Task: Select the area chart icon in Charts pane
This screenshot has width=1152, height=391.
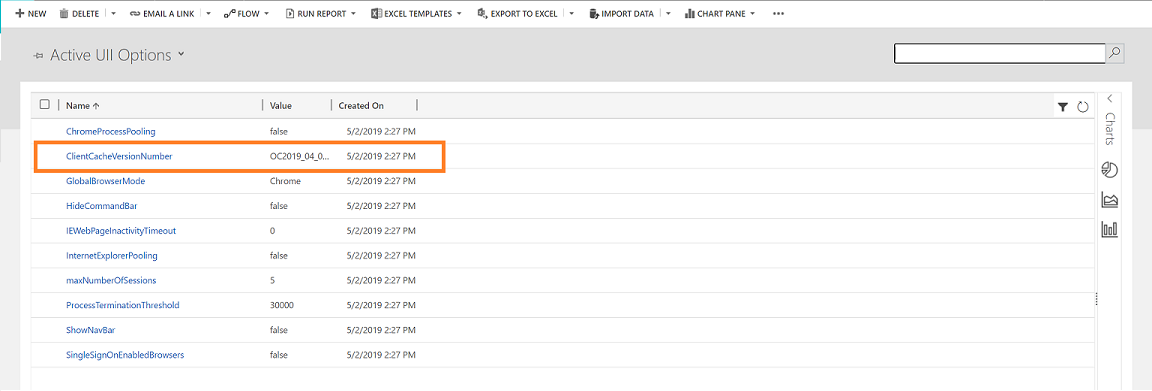Action: (1109, 200)
